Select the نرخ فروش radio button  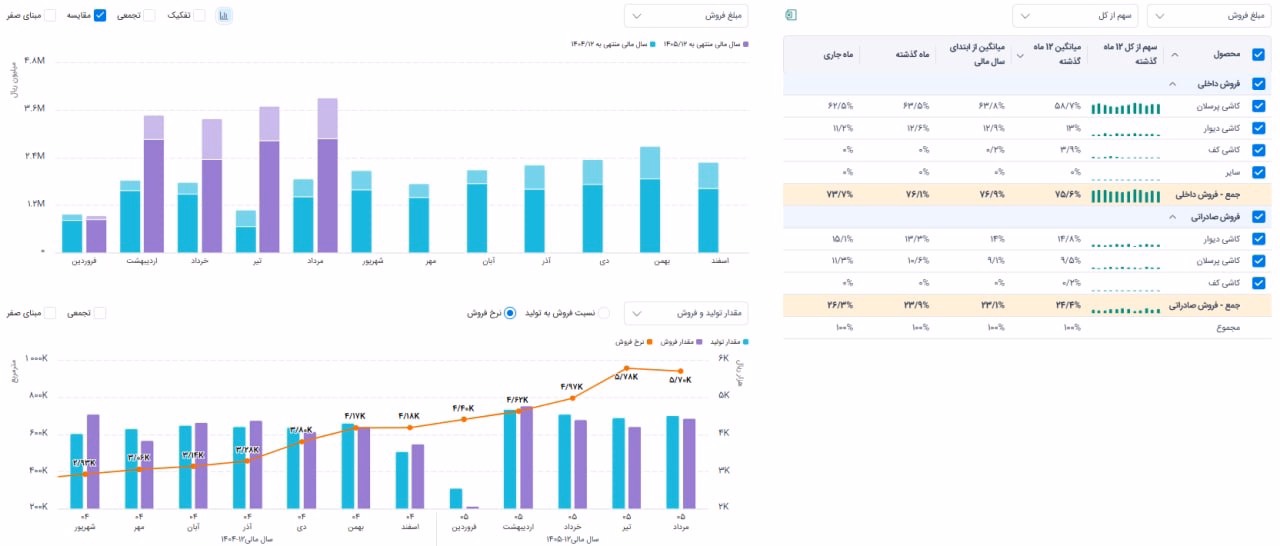[x=510, y=313]
